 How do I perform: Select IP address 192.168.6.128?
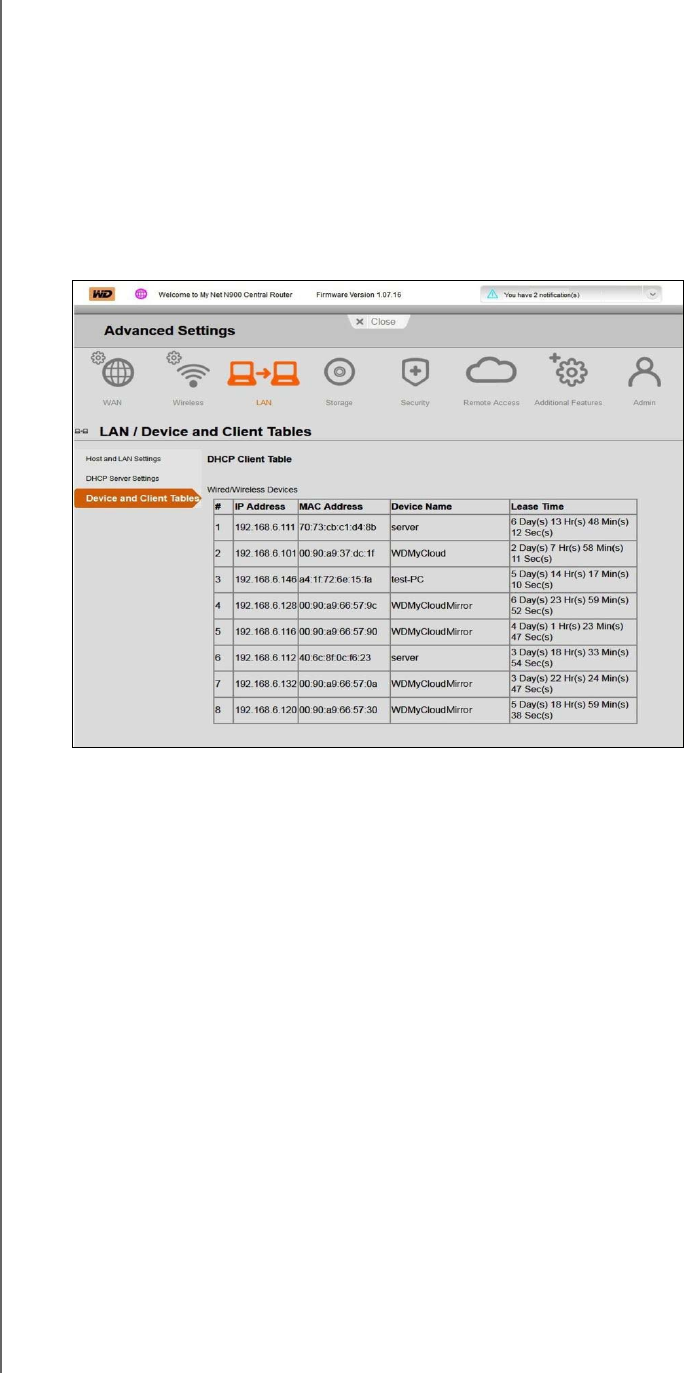[265, 605]
